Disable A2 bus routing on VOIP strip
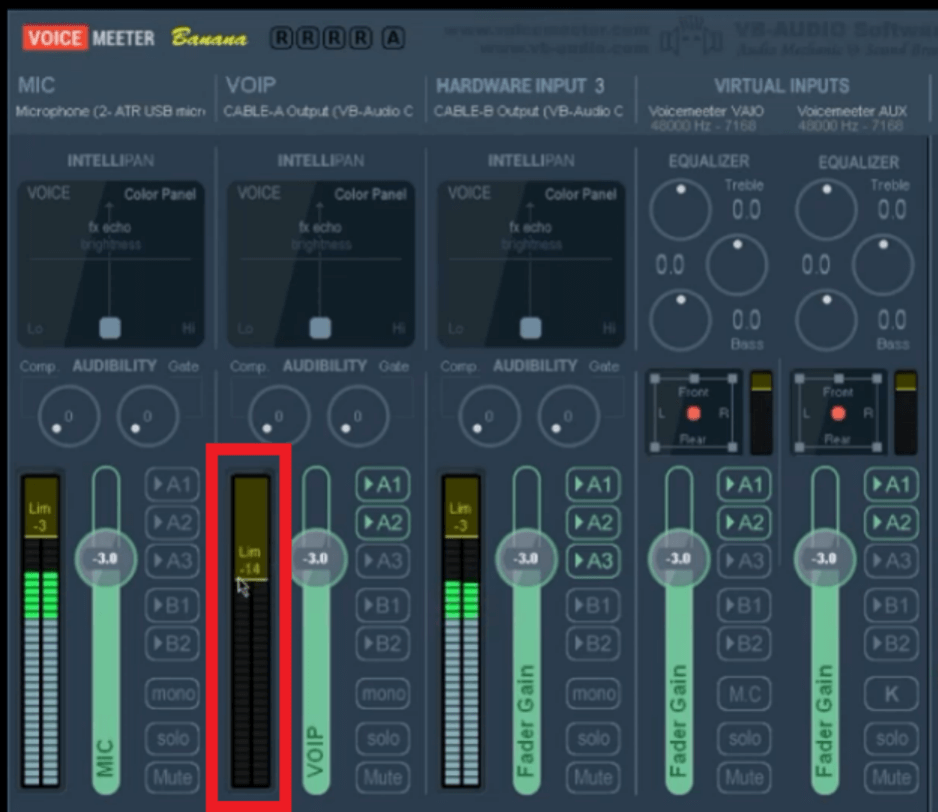 [383, 522]
